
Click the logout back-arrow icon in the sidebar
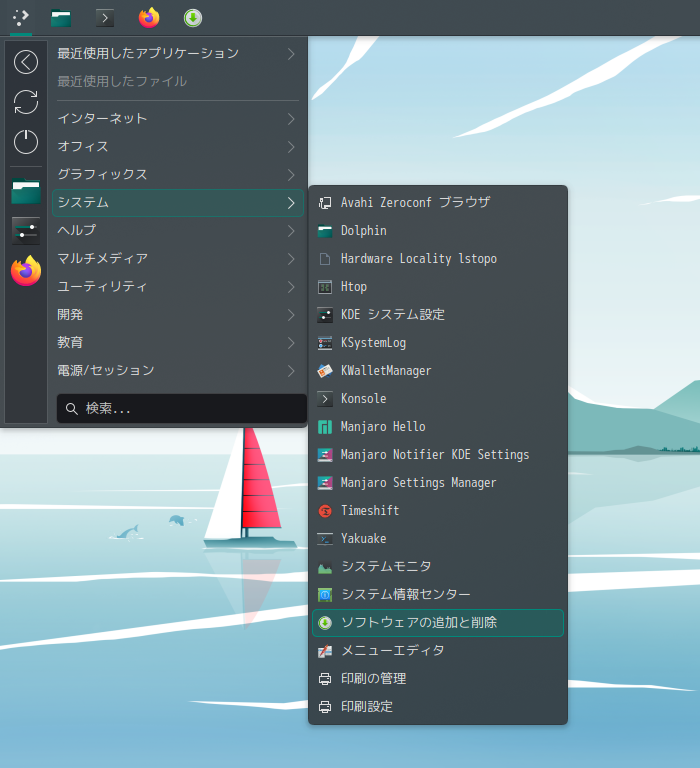click(26, 62)
